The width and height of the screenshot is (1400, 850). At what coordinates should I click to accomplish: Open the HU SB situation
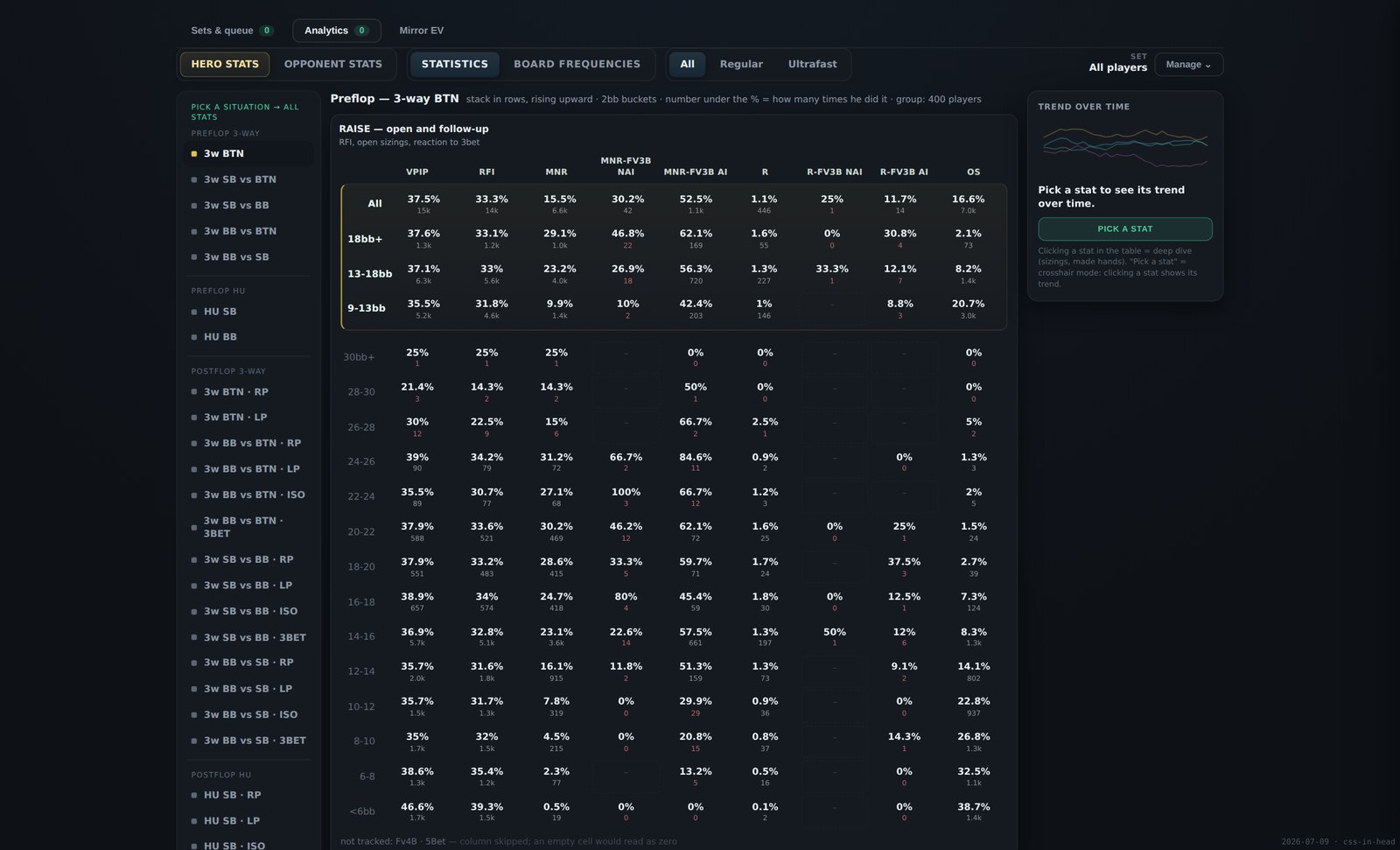pyautogui.click(x=249, y=312)
